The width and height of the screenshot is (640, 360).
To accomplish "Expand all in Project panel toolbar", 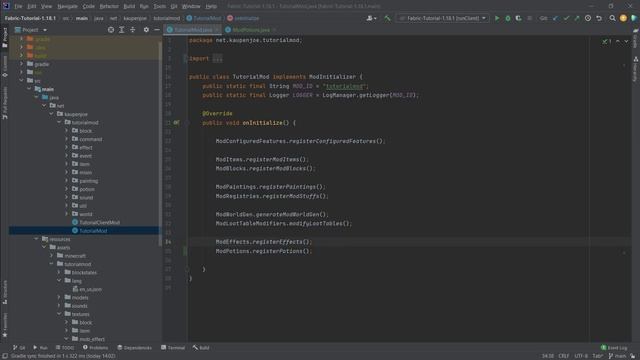I will click(122, 30).
